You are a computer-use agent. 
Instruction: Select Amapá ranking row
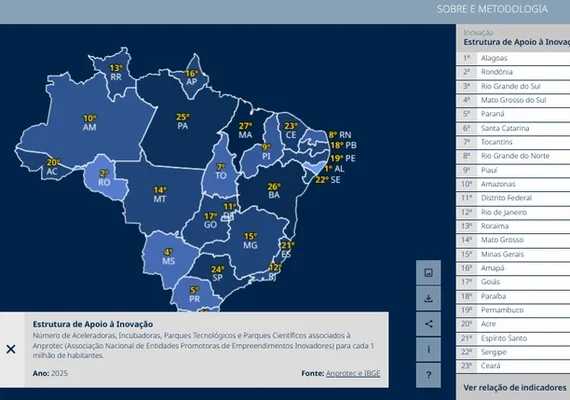coord(513,268)
